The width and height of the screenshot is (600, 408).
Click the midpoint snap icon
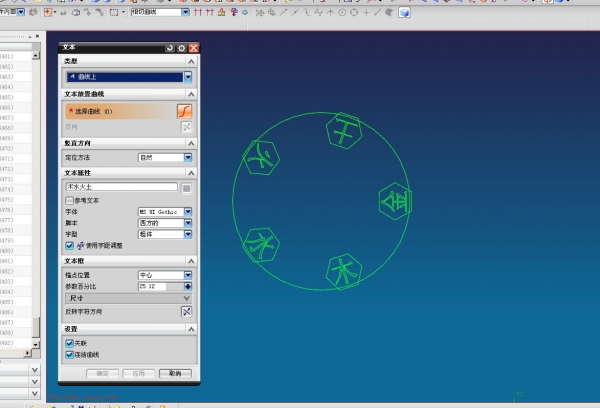[x=295, y=13]
